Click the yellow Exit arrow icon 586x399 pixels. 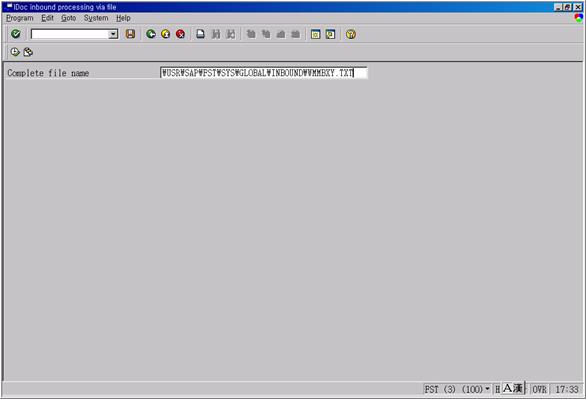[166, 34]
